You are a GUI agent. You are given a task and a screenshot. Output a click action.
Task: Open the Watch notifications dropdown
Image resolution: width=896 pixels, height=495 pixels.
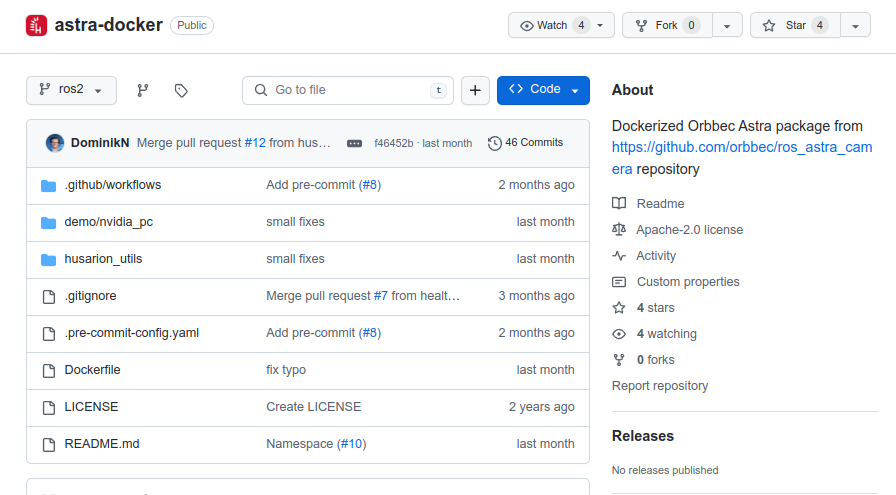coord(561,25)
